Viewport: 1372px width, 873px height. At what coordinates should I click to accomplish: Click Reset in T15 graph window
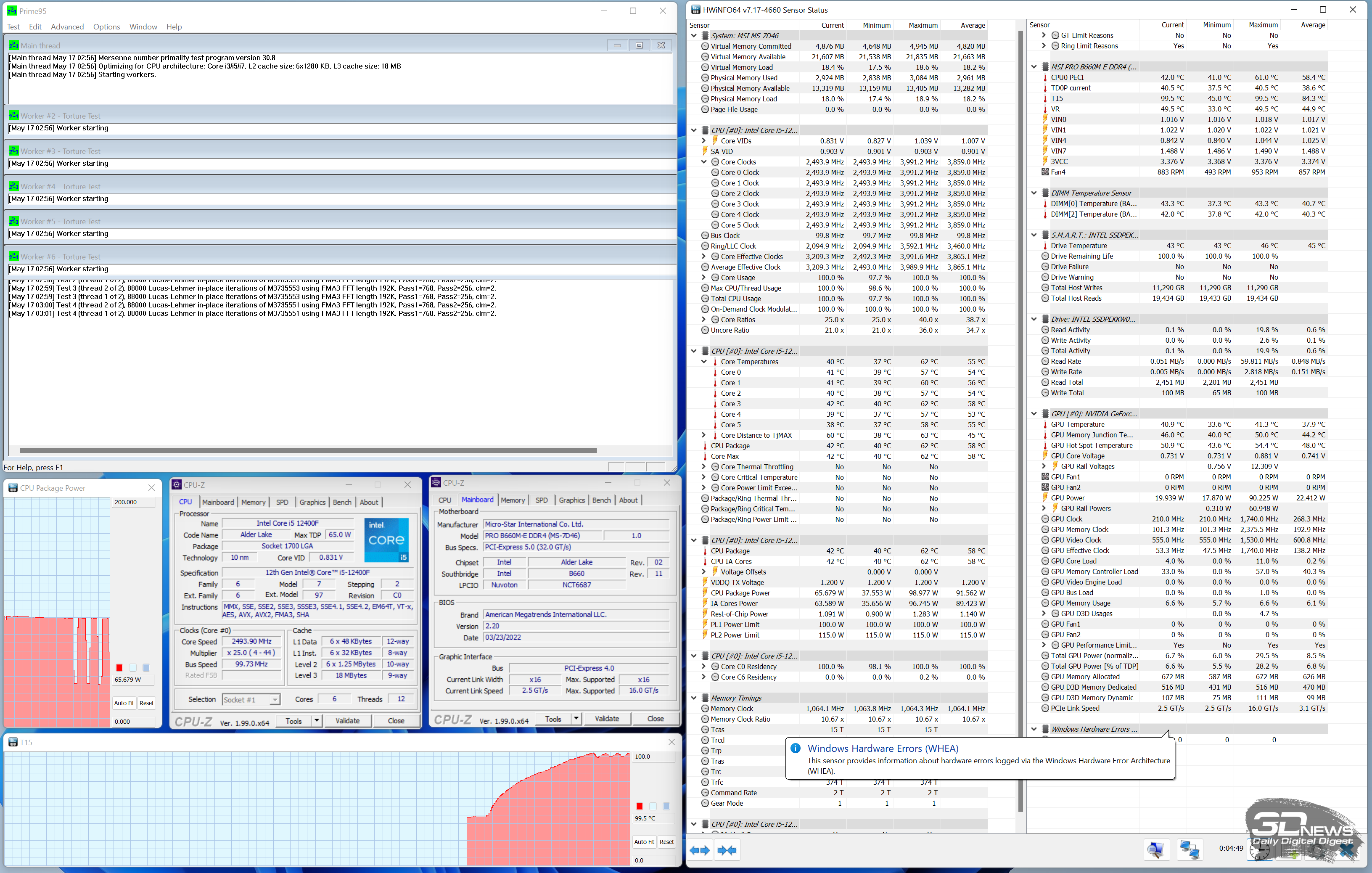pyautogui.click(x=666, y=841)
